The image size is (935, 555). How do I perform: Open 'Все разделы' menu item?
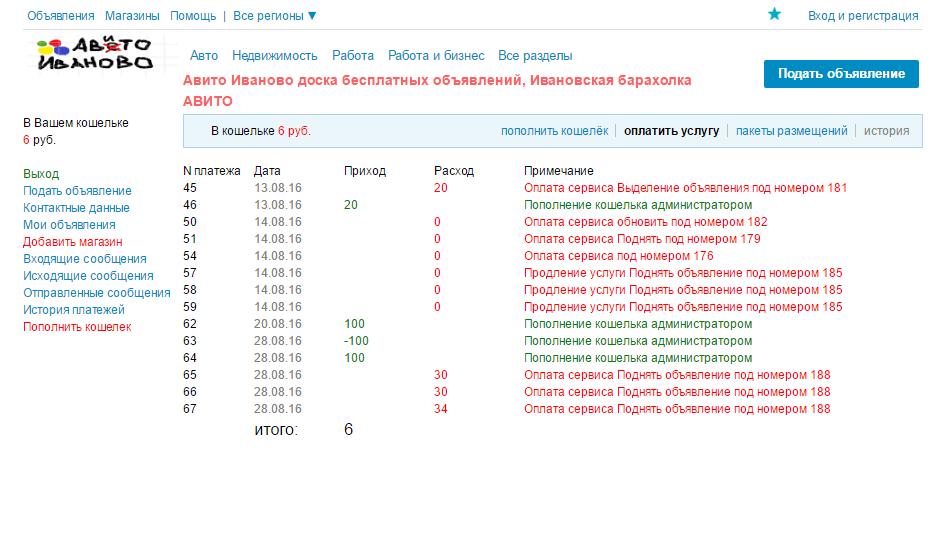(535, 56)
